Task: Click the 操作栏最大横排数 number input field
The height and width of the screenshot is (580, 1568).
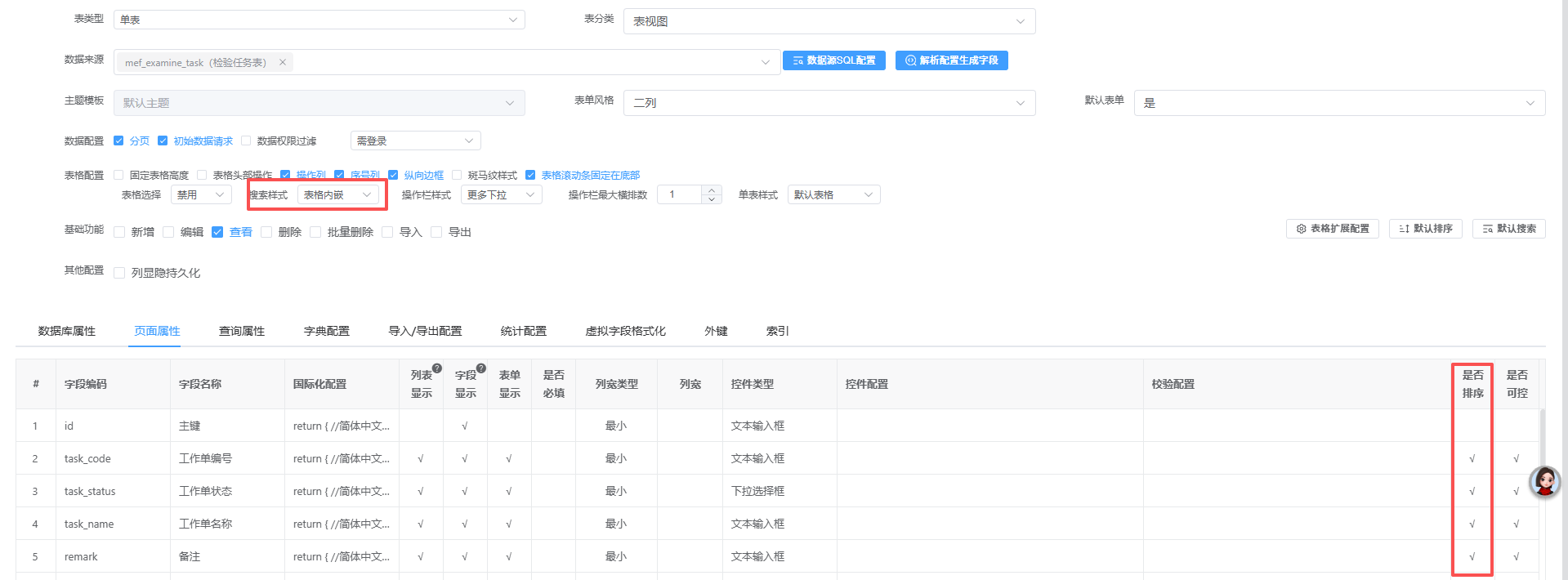Action: [680, 194]
